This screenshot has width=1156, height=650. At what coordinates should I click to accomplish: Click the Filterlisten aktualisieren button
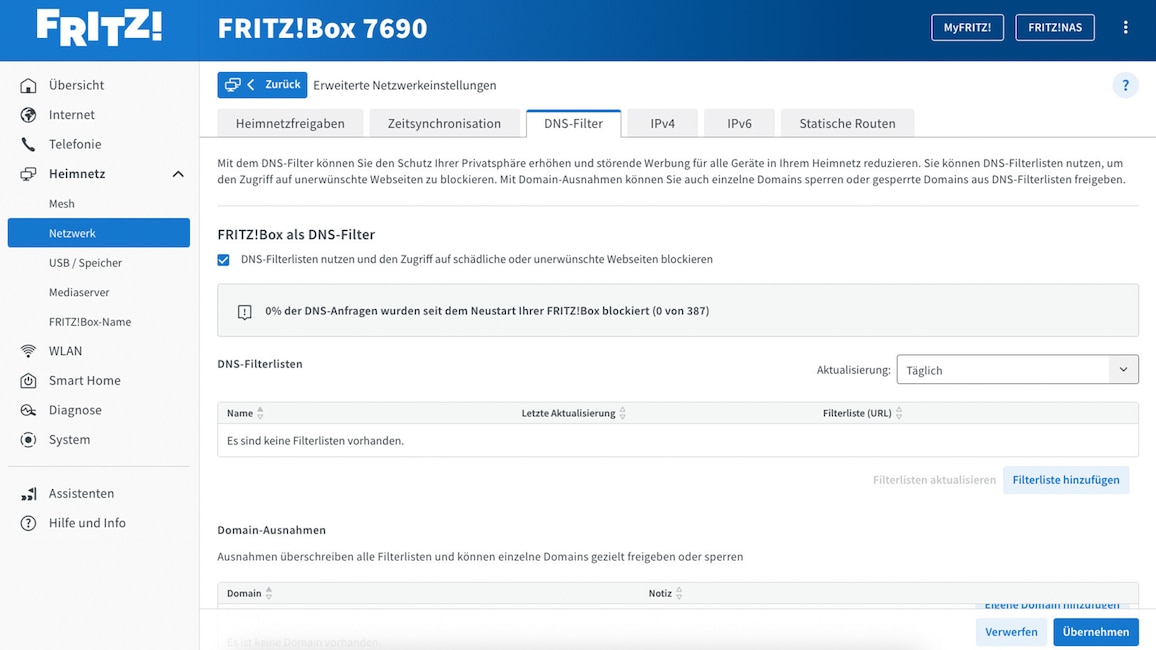click(x=934, y=480)
